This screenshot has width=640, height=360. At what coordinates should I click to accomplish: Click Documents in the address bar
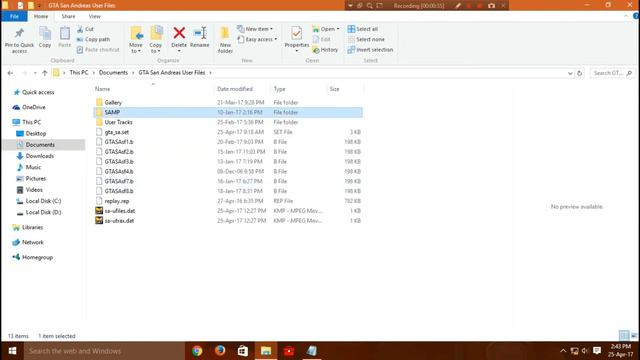pyautogui.click(x=113, y=73)
